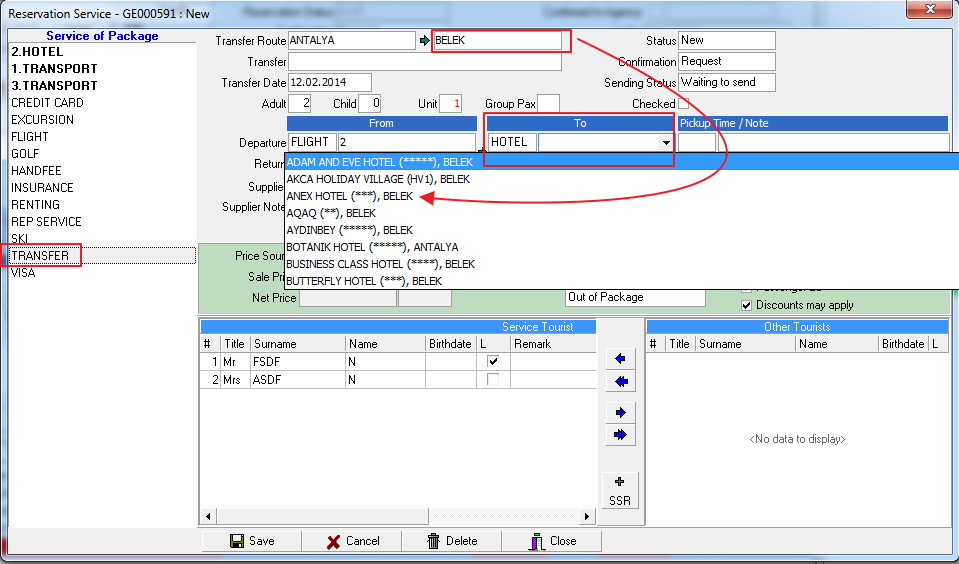Click the single right arrow move button
959x564 pixels.
[620, 412]
